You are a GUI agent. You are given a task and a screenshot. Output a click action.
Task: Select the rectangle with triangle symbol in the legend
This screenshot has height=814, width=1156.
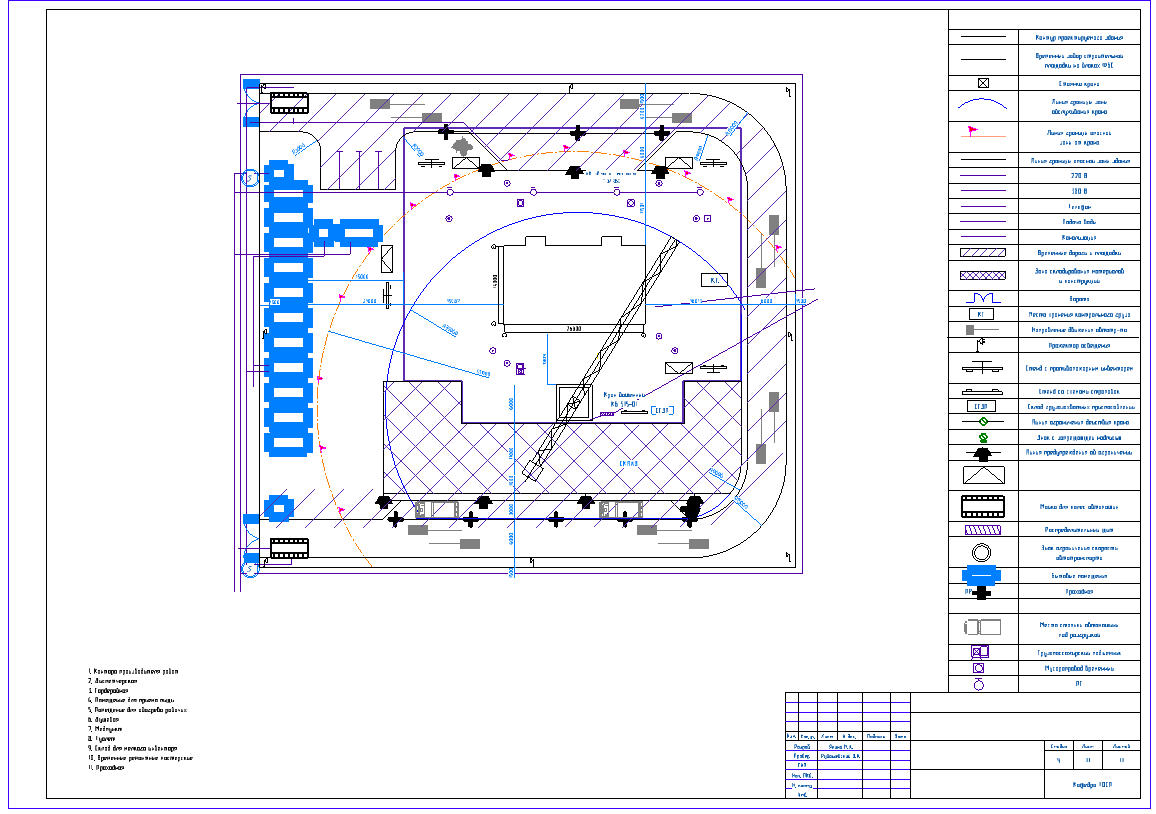coord(983,474)
